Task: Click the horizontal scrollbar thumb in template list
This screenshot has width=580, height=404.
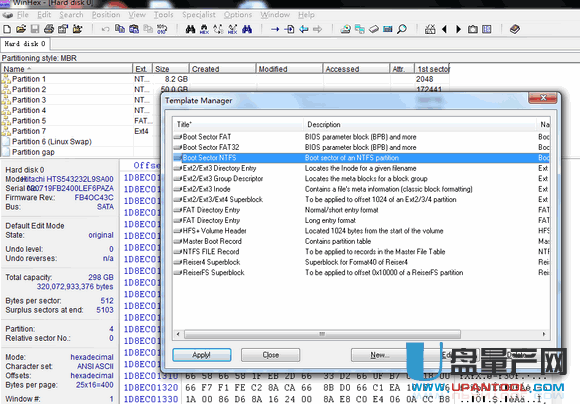Action: 322,334
